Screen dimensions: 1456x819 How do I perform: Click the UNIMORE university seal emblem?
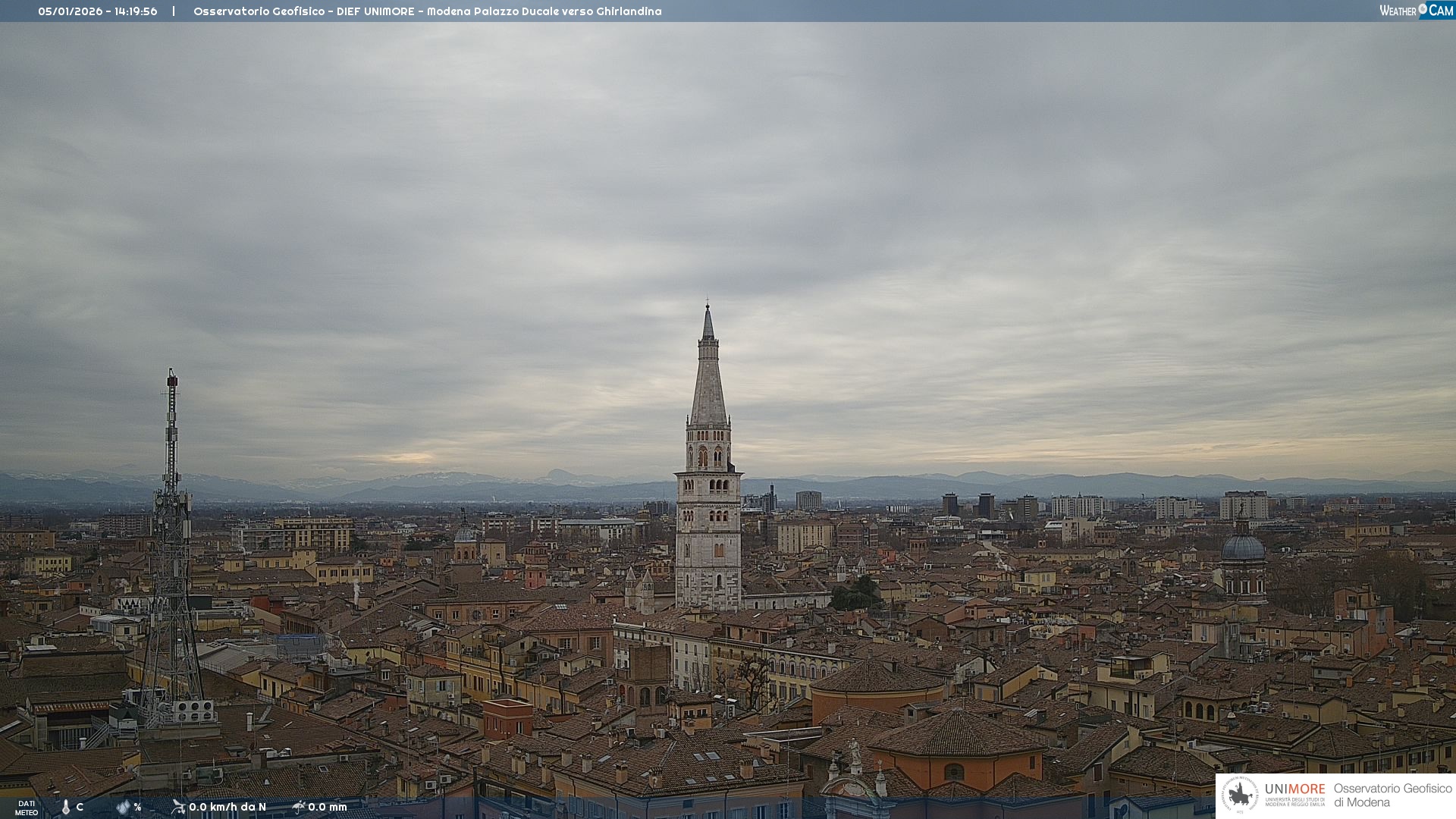click(1241, 795)
